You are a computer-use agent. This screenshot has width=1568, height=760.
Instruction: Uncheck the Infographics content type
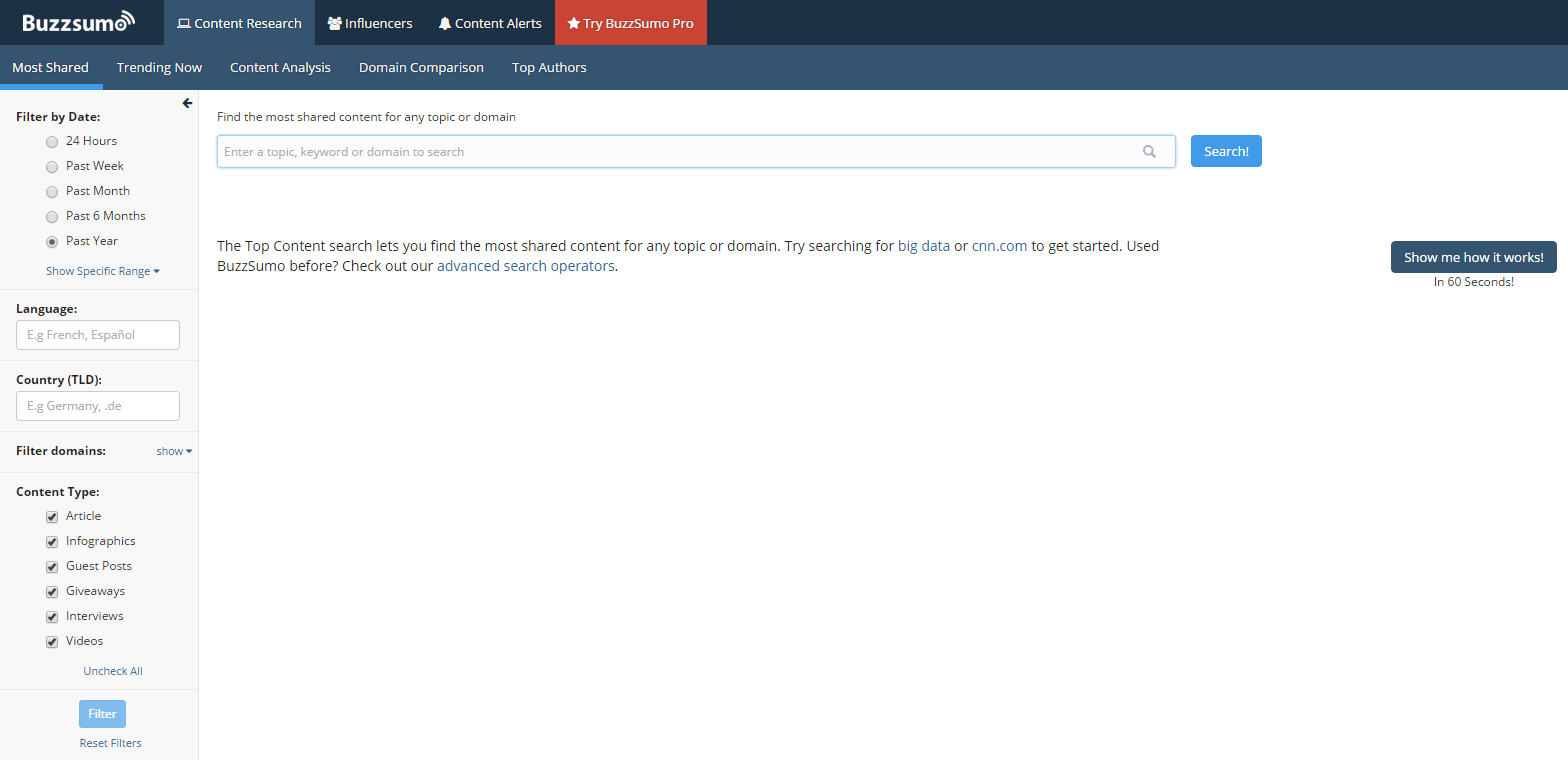click(52, 542)
